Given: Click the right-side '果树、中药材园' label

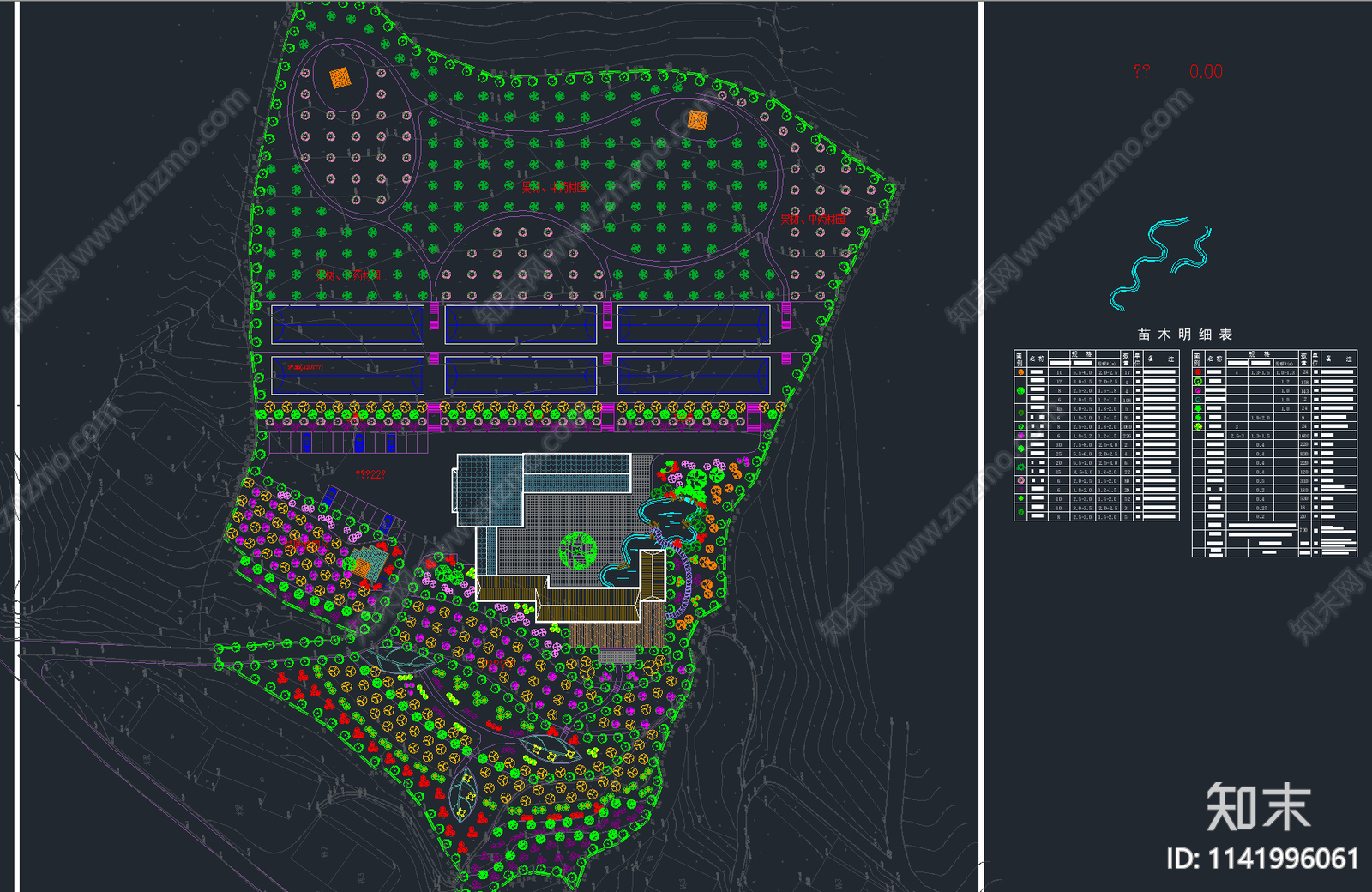Looking at the screenshot, I should 812,220.
